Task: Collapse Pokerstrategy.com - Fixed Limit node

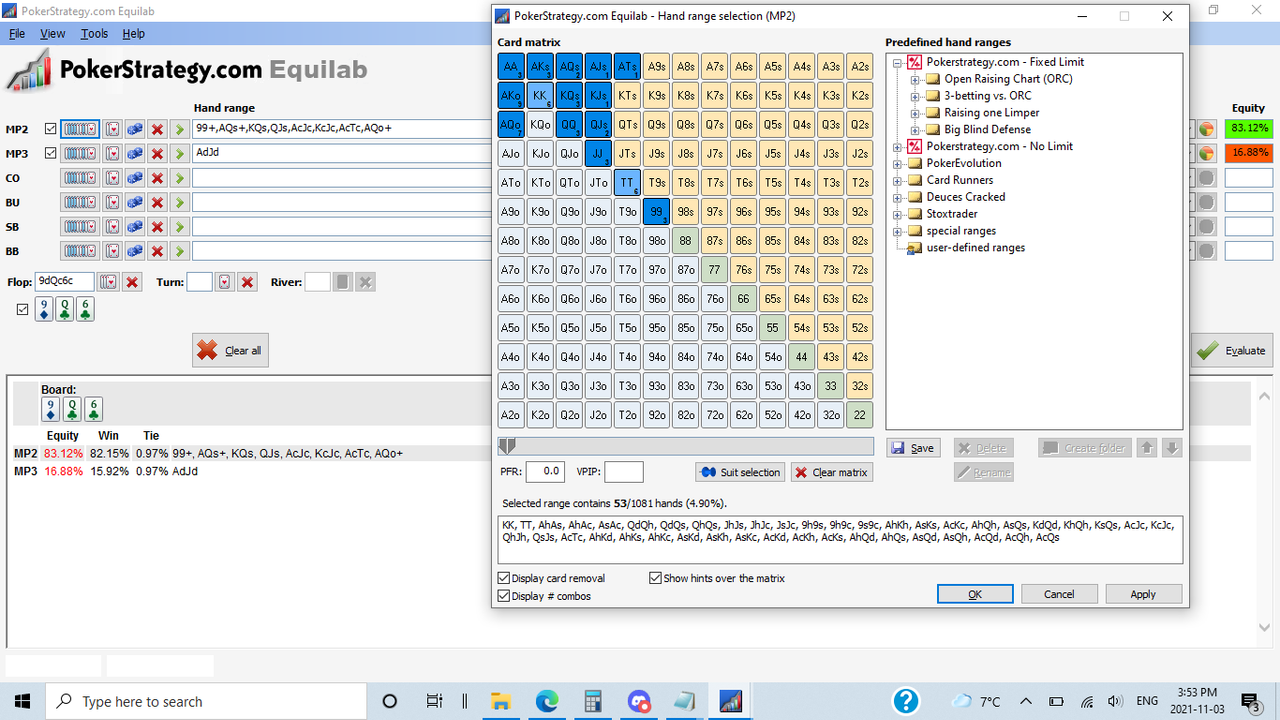Action: (x=897, y=62)
